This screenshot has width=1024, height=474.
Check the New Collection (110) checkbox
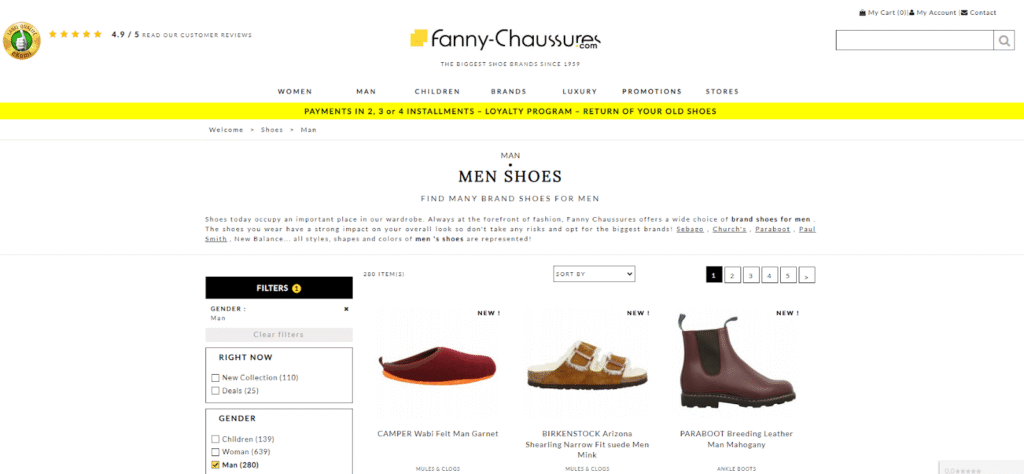tap(215, 377)
